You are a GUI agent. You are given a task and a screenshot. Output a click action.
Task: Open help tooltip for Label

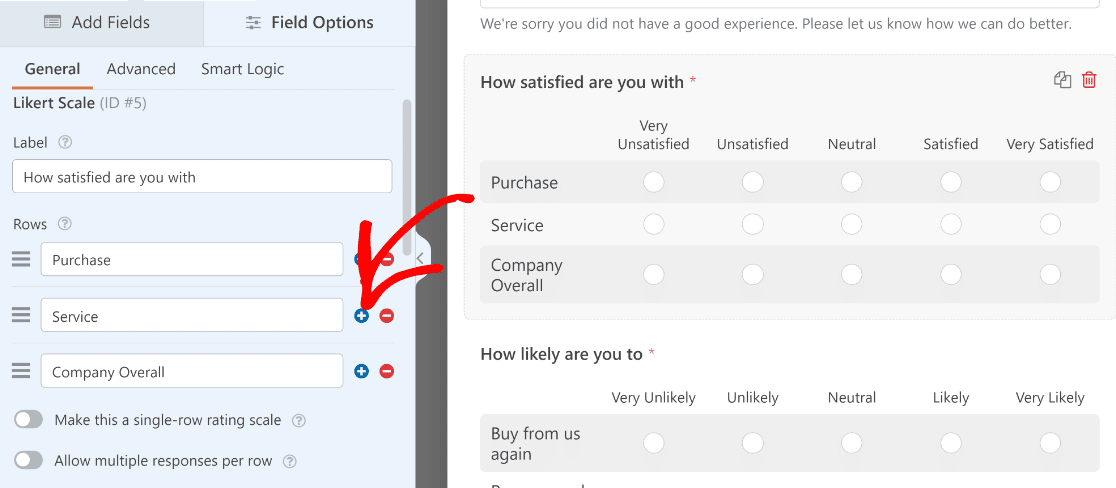coord(65,142)
